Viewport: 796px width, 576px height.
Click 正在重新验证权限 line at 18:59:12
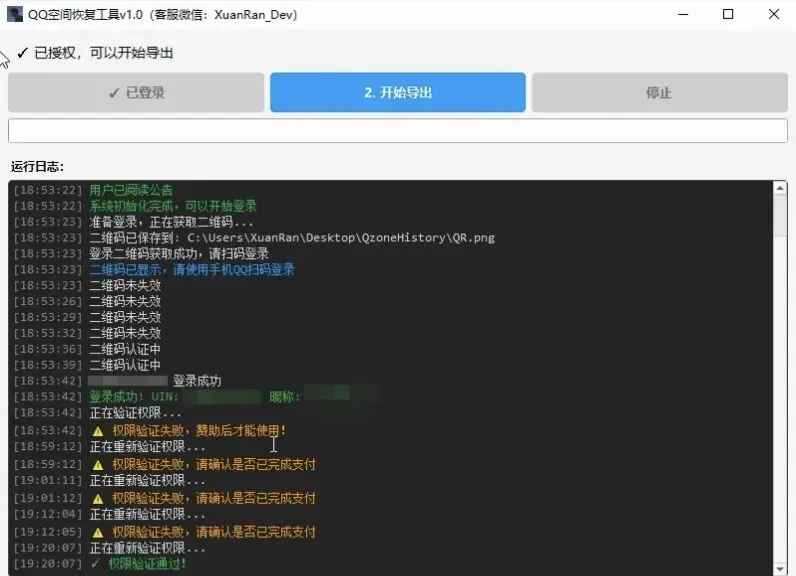(x=147, y=447)
